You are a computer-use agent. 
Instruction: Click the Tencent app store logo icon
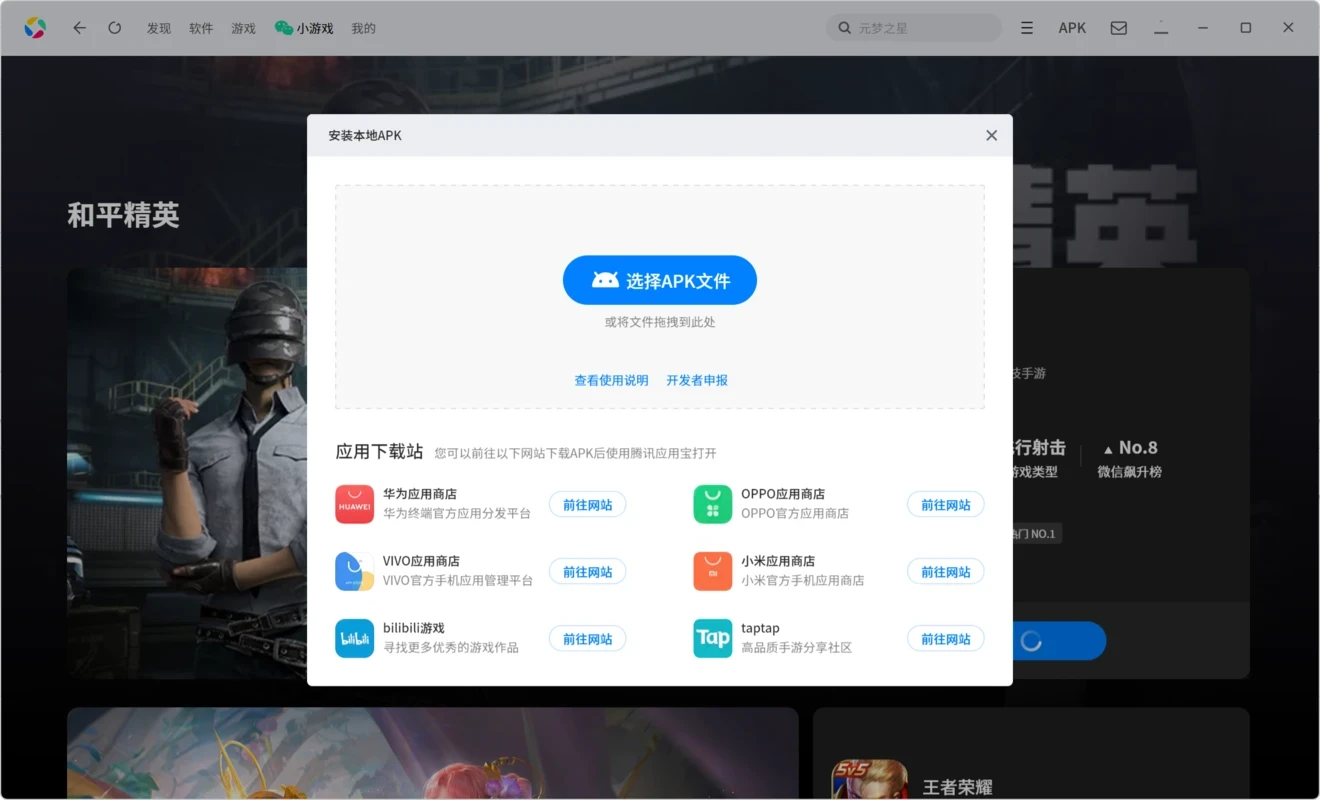pos(35,28)
